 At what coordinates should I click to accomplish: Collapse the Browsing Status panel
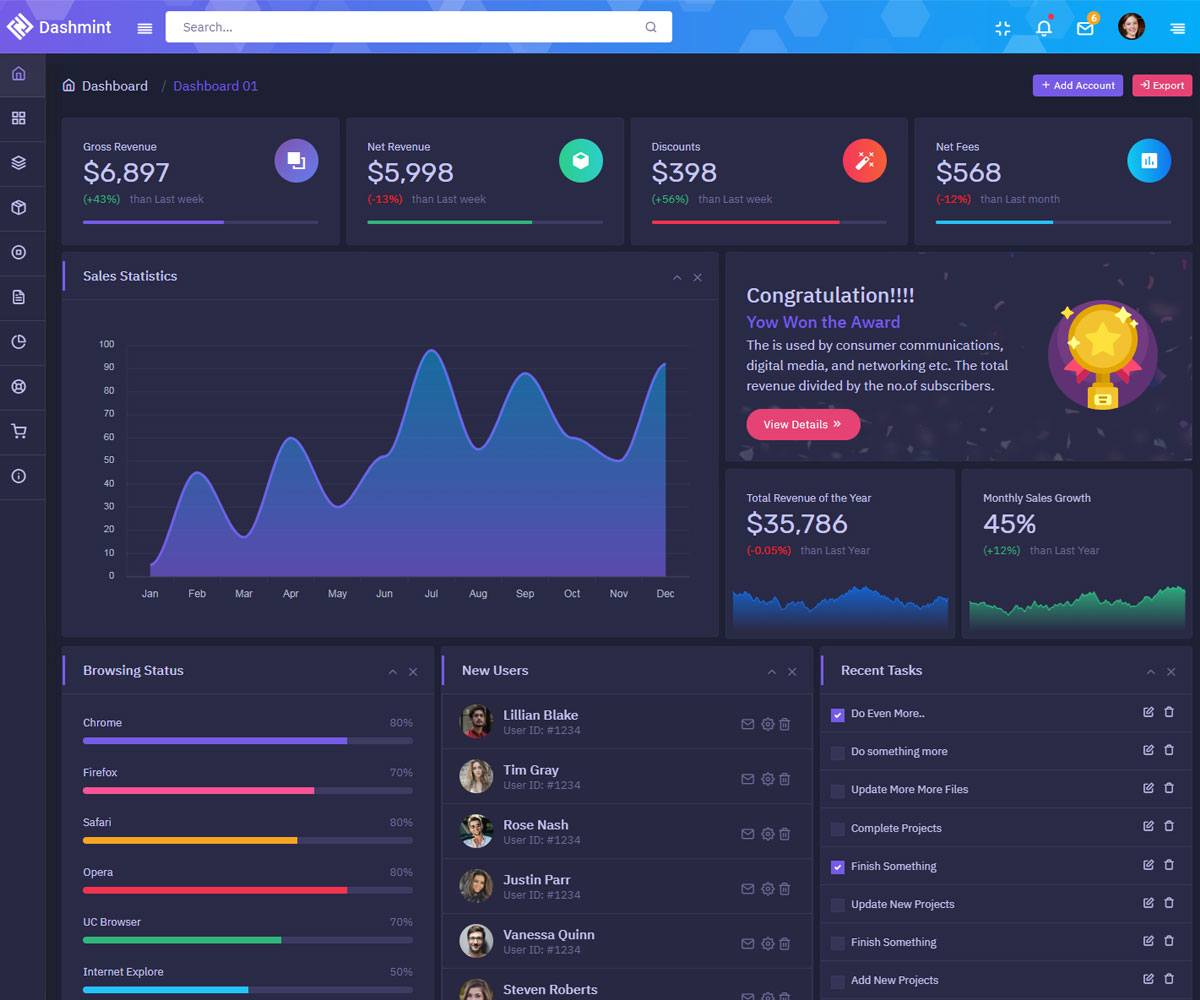point(393,672)
